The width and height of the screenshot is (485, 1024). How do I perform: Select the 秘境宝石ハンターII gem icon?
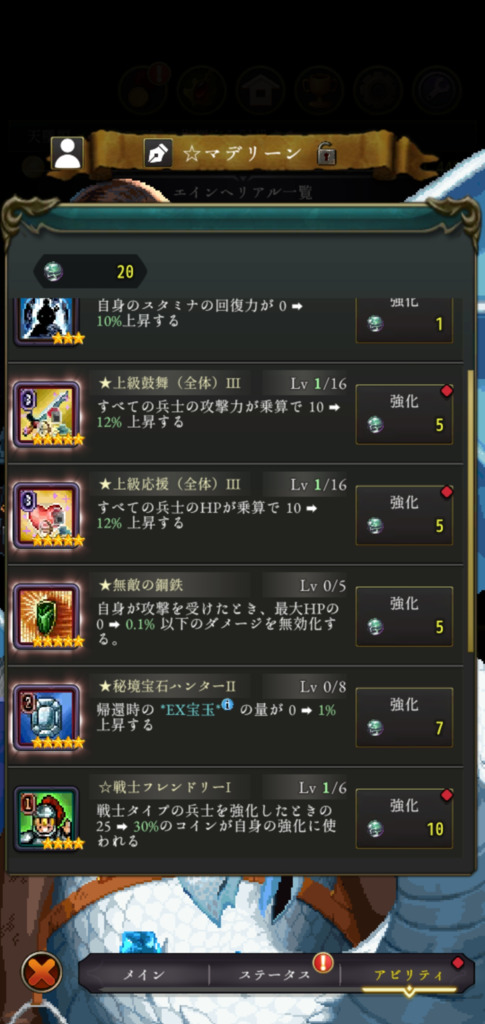(46, 717)
